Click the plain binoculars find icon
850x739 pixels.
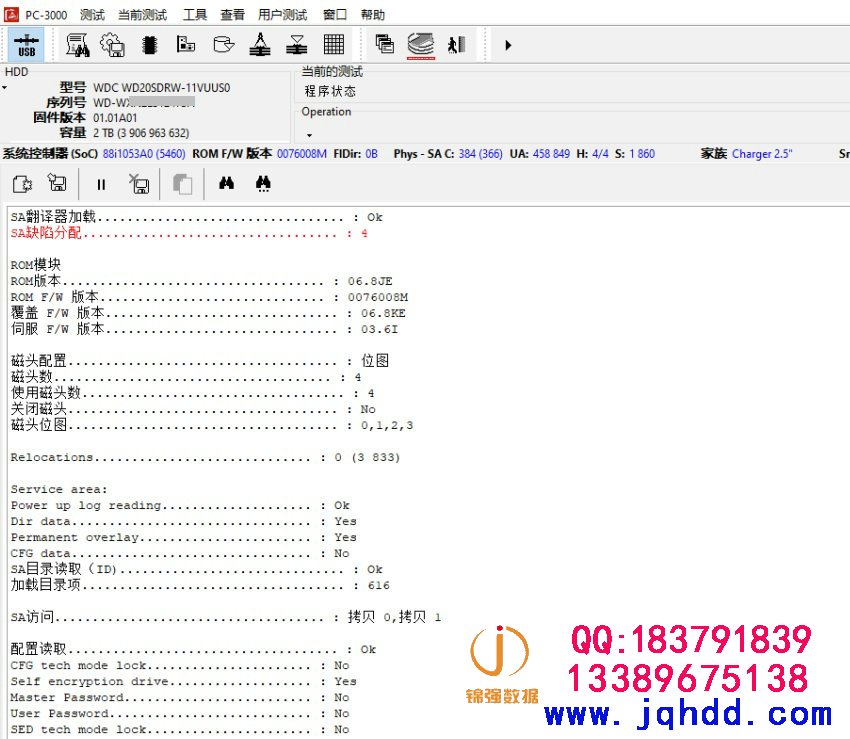point(227,184)
